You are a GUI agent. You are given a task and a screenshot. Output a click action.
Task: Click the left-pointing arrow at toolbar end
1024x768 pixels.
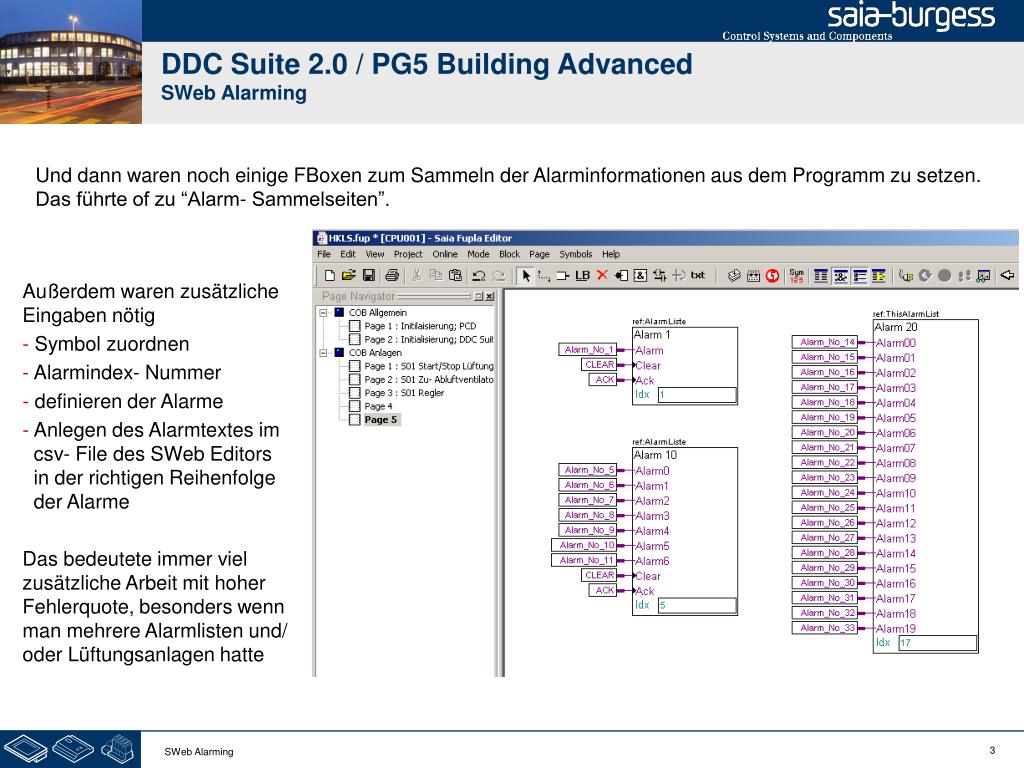click(x=1008, y=276)
